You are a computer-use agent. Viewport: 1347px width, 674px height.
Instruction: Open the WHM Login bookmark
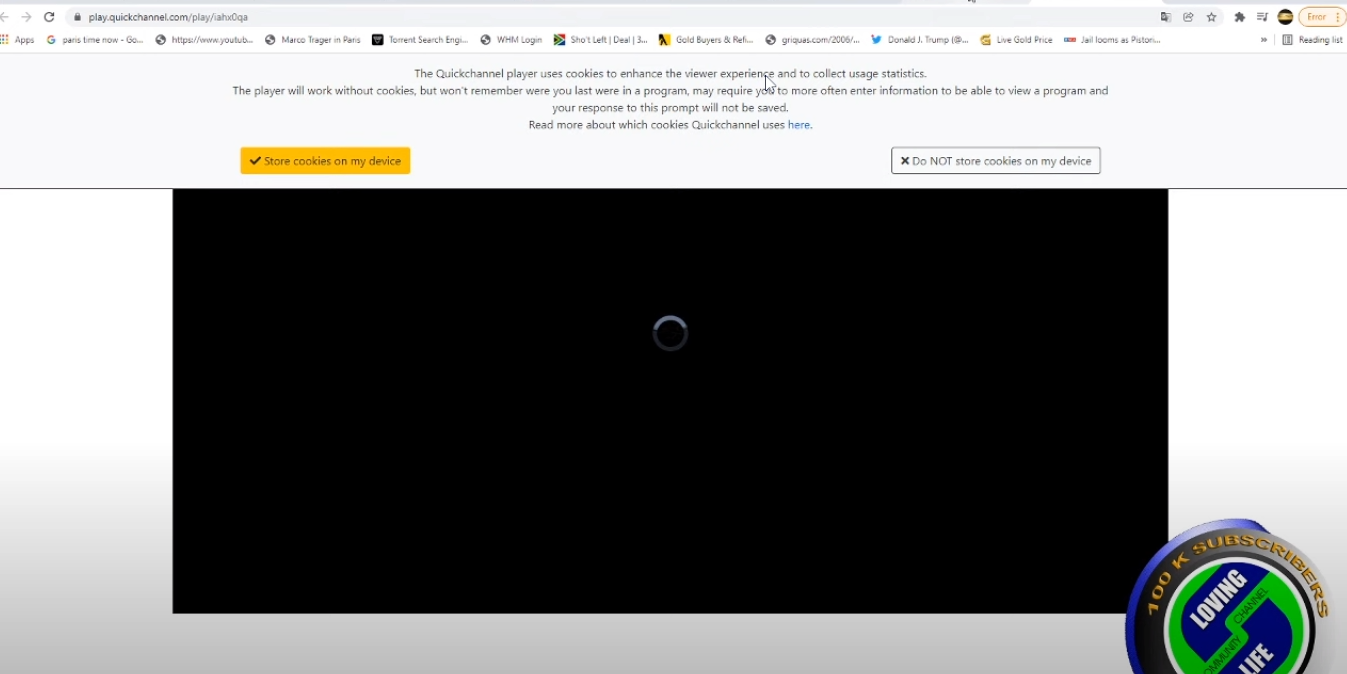(511, 40)
